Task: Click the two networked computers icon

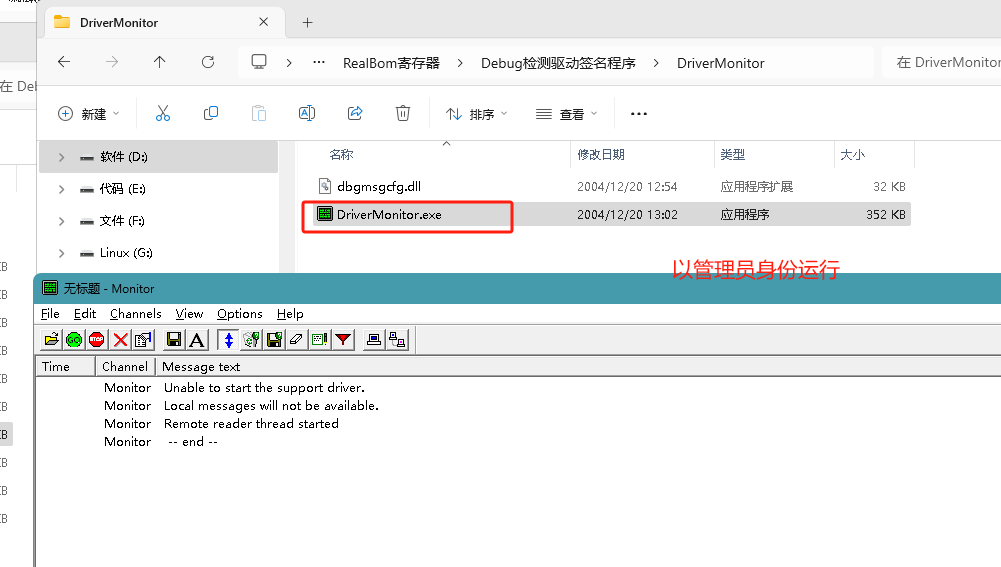Action: [397, 340]
